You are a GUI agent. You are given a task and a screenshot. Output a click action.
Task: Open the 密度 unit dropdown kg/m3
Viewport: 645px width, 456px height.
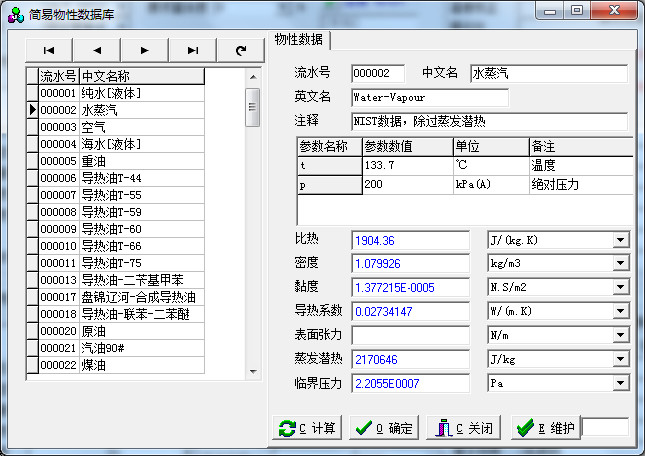coord(620,263)
